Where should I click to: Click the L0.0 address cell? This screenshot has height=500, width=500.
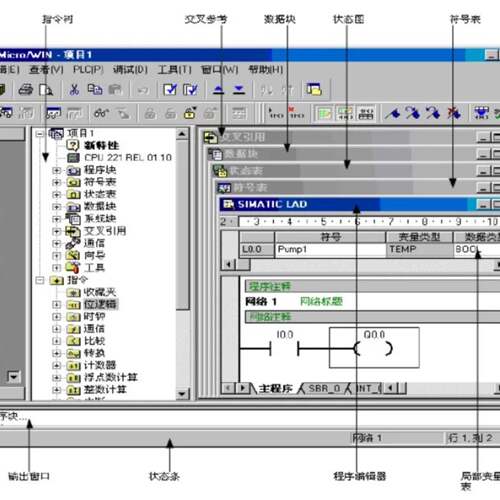point(257,250)
